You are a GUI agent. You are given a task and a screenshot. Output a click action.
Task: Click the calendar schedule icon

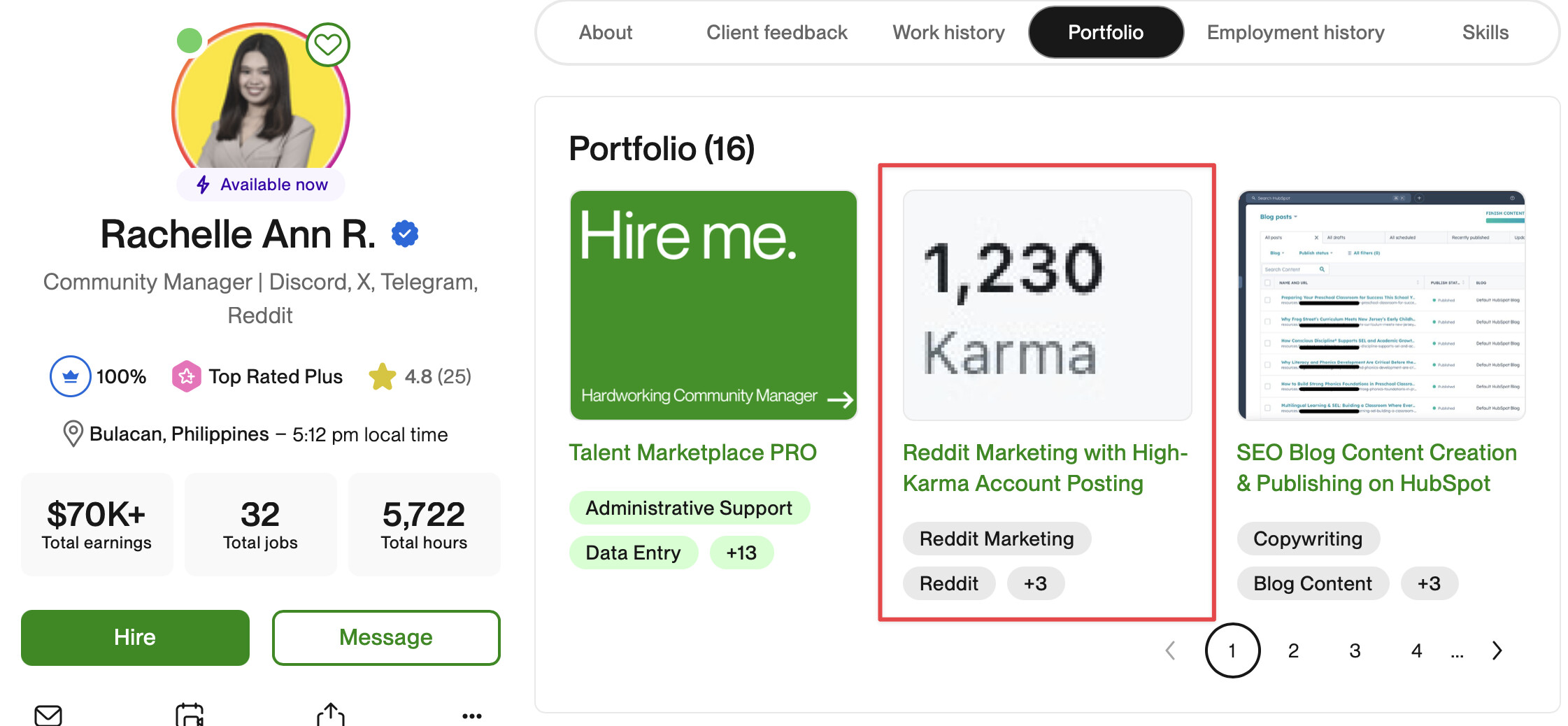pos(190,715)
